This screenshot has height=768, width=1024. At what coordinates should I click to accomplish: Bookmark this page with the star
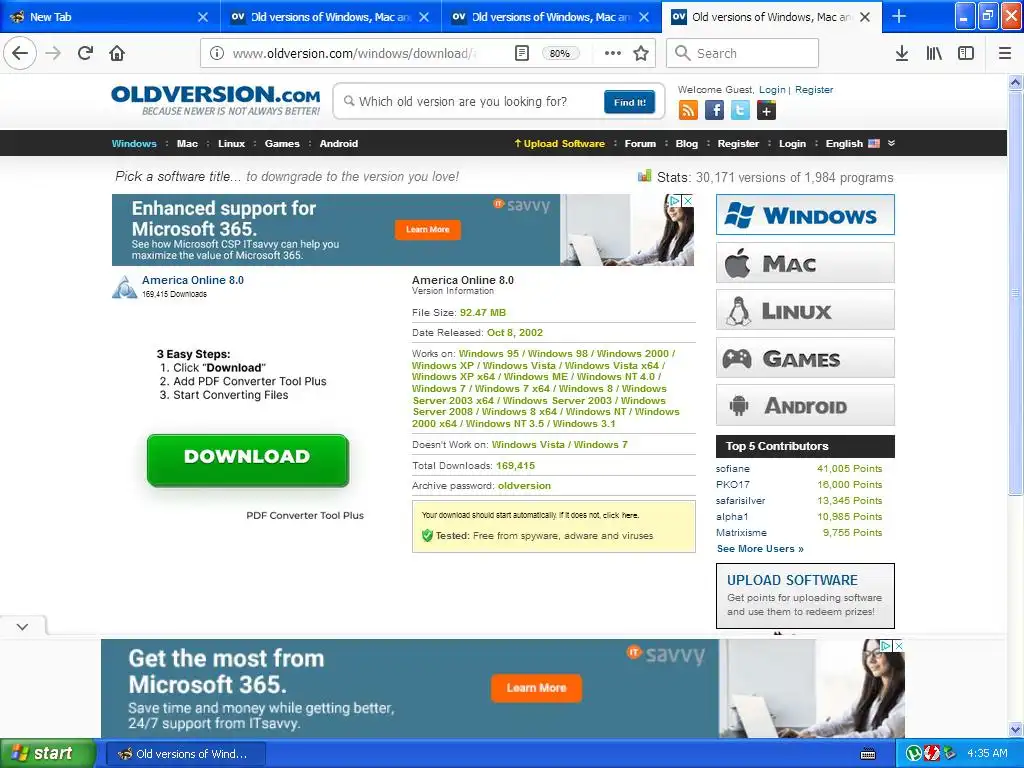[641, 53]
